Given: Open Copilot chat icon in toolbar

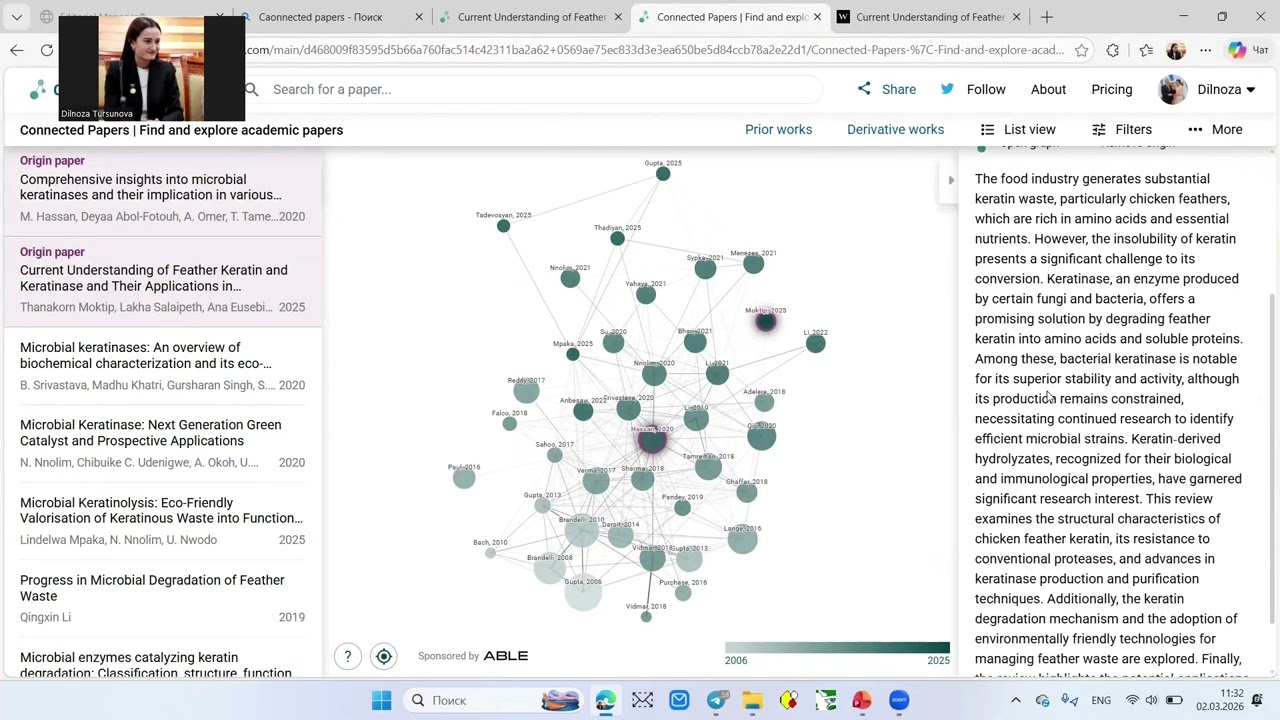Looking at the screenshot, I should (x=1238, y=50).
